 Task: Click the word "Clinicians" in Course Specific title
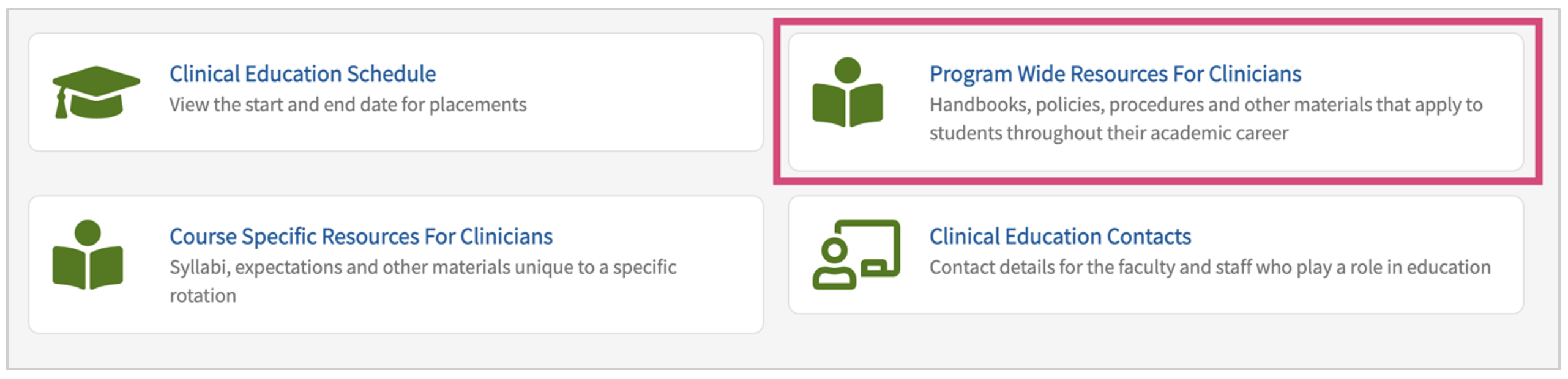[x=506, y=237]
